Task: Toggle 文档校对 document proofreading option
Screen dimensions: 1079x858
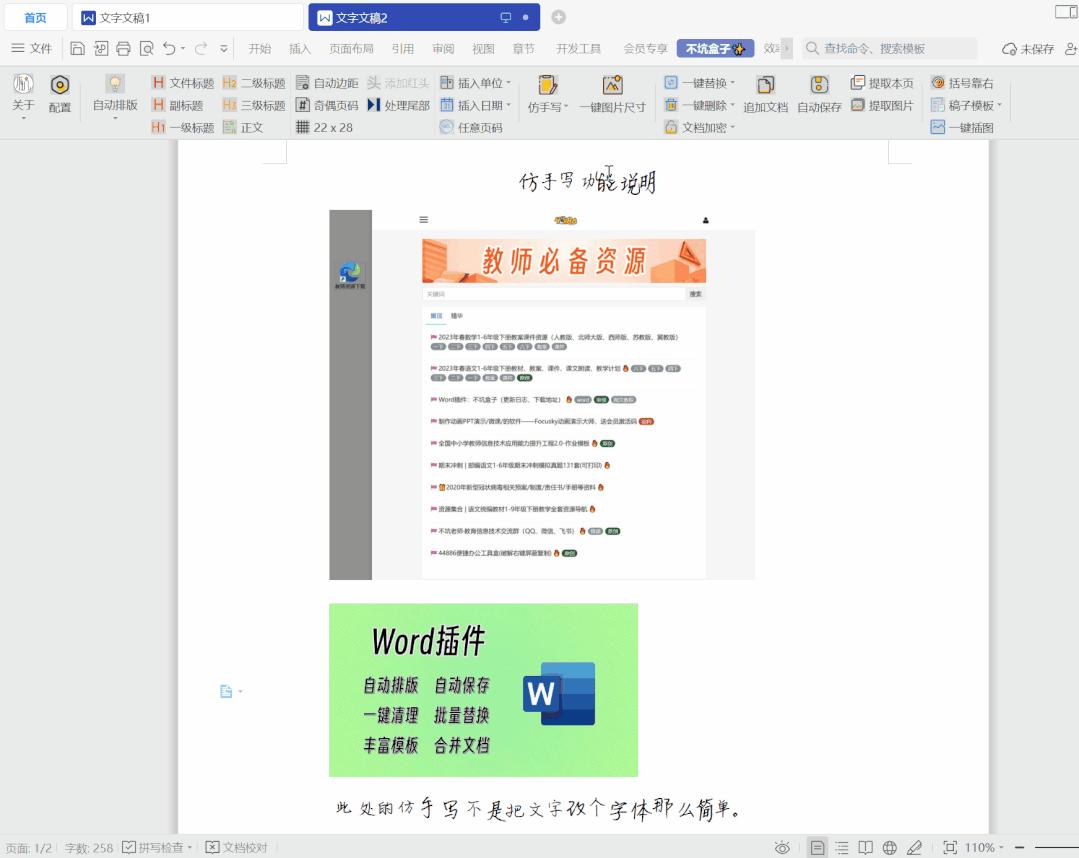Action: (x=237, y=846)
